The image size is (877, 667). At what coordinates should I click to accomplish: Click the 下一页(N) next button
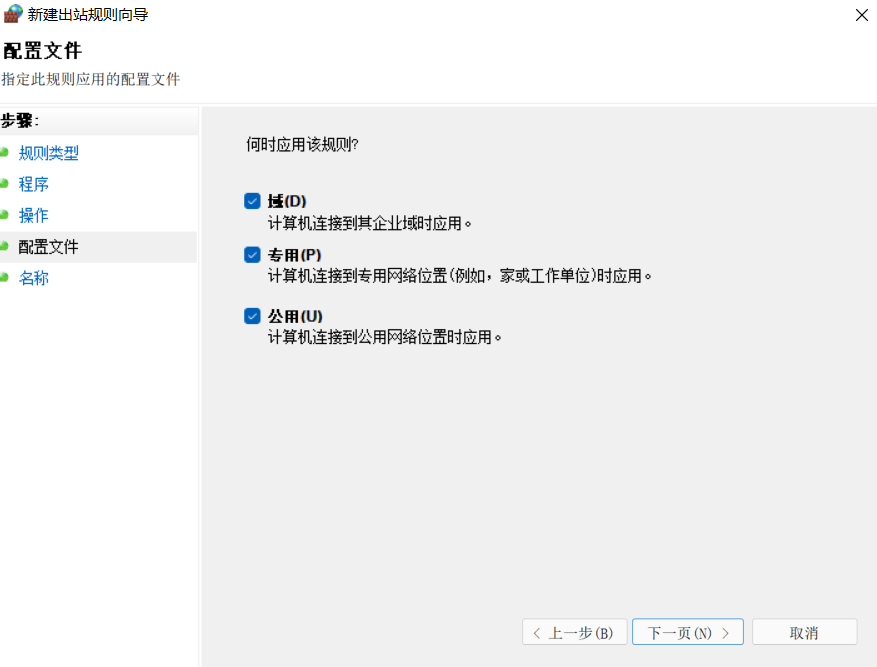tap(688, 632)
